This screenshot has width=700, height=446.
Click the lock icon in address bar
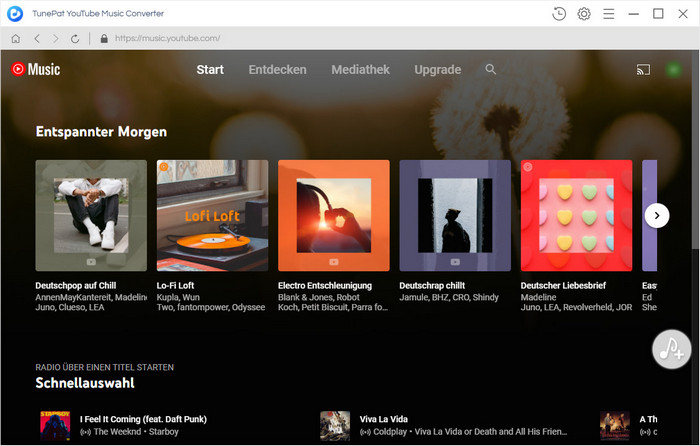tap(104, 38)
